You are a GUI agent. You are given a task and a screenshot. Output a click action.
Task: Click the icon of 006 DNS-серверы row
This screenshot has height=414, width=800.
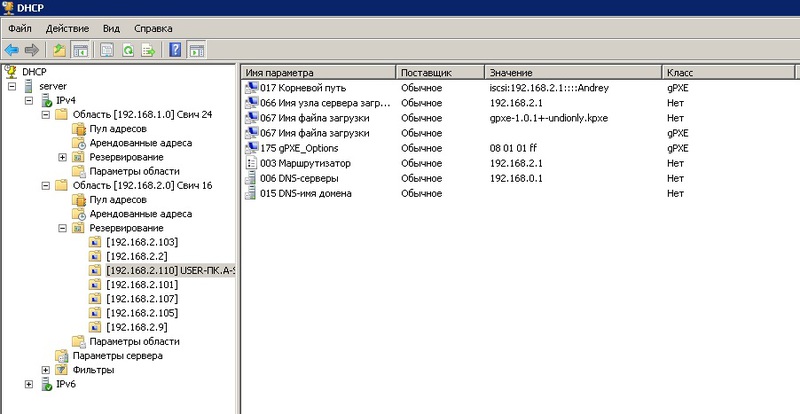(x=251, y=178)
